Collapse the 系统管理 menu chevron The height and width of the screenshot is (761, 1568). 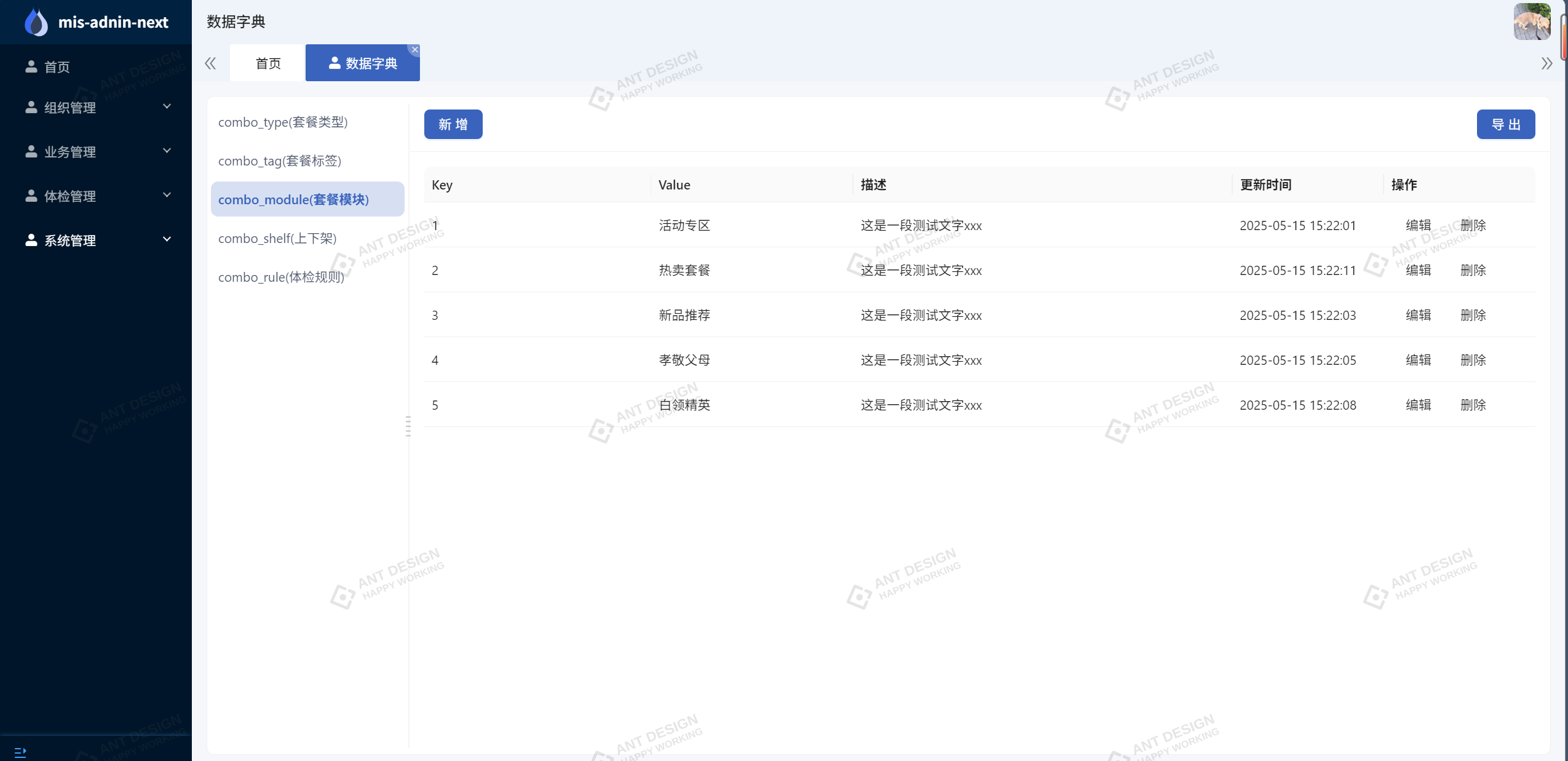click(x=167, y=239)
